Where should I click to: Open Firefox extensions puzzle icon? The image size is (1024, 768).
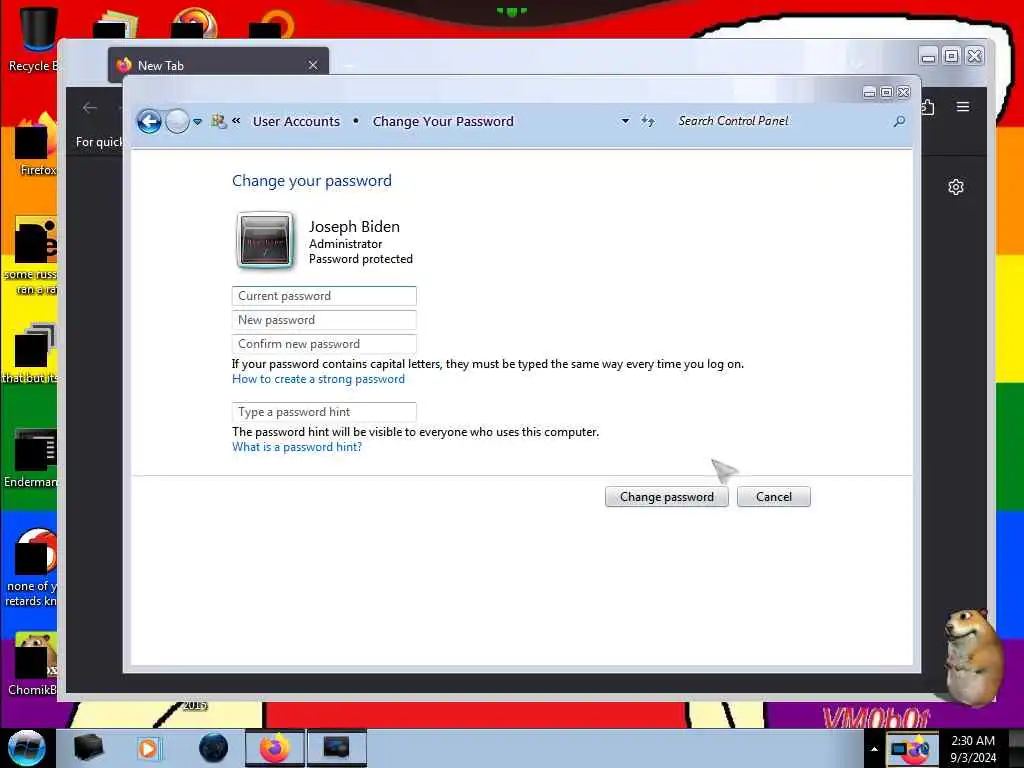click(928, 106)
